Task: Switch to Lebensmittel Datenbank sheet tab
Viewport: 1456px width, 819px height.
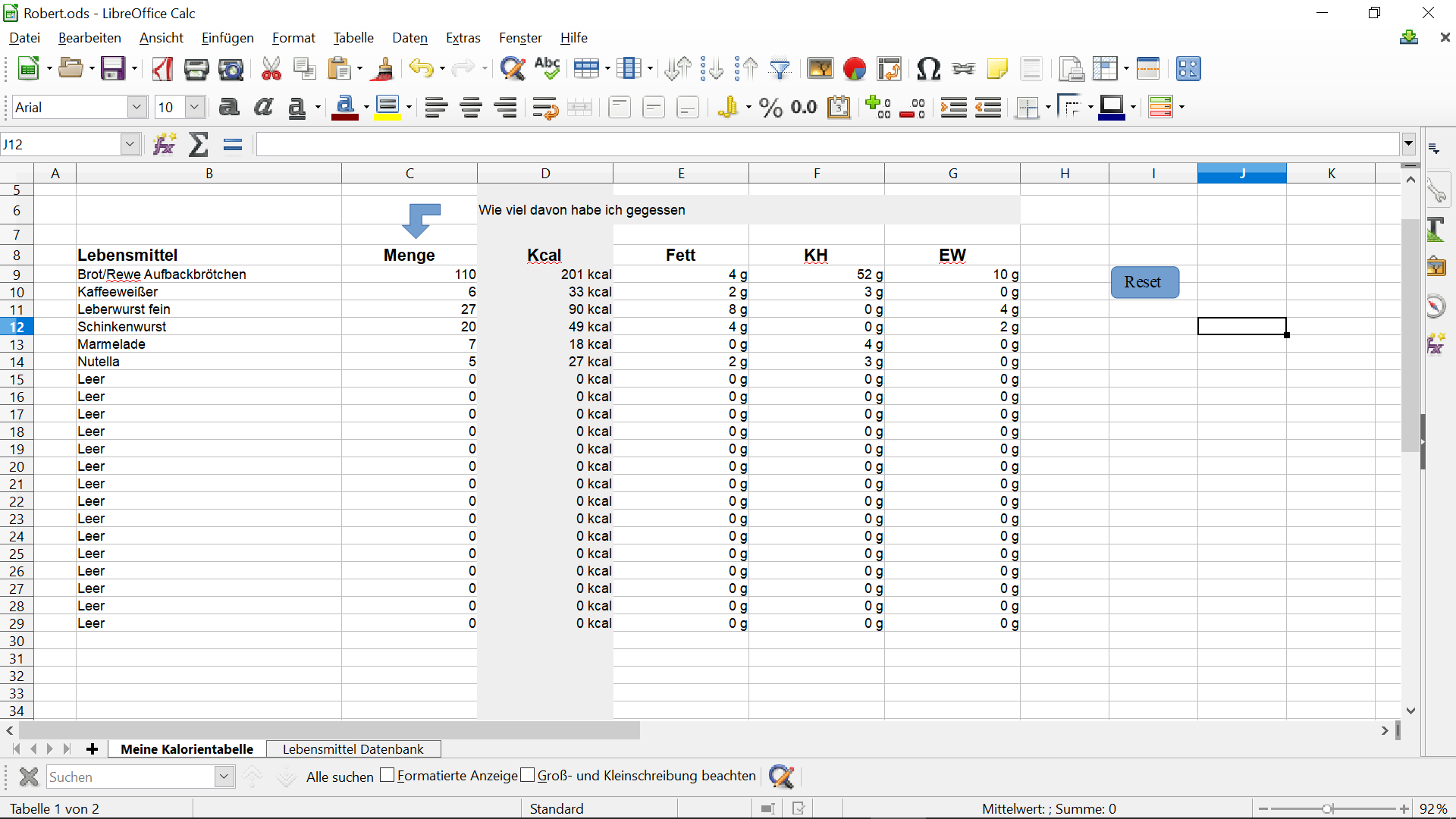Action: coord(353,749)
